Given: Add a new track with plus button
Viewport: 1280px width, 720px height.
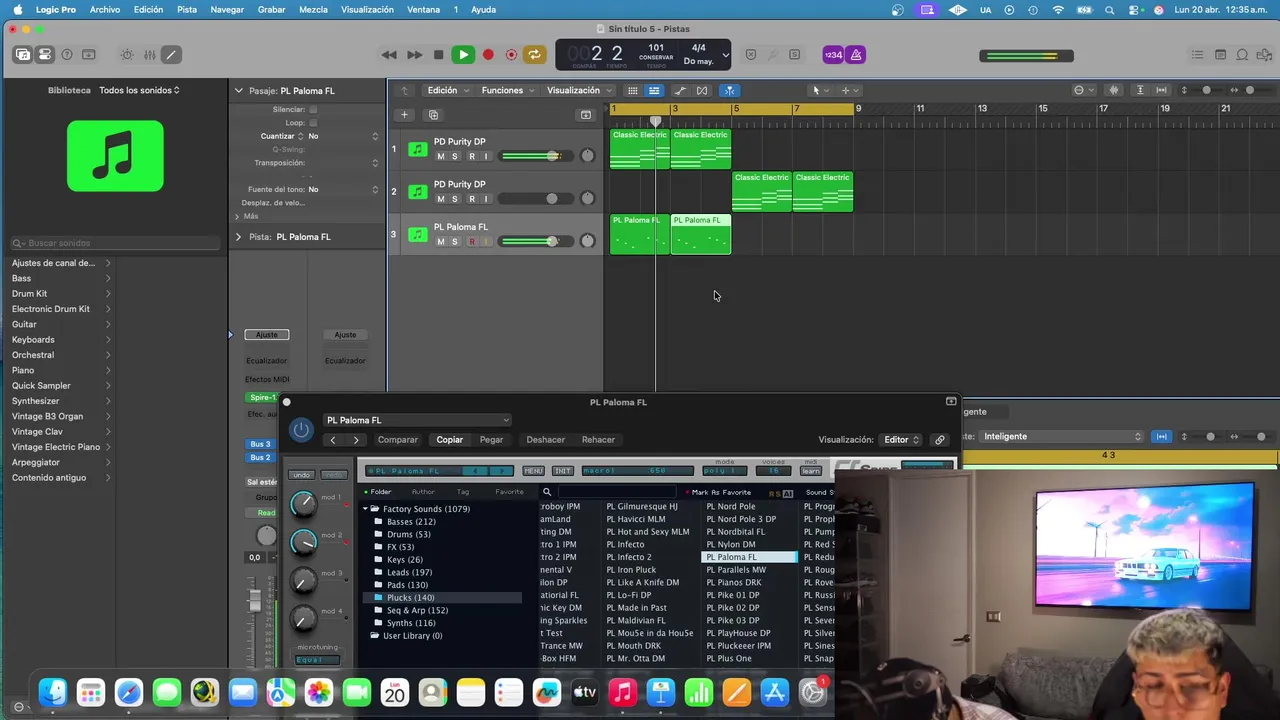Looking at the screenshot, I should (x=404, y=115).
